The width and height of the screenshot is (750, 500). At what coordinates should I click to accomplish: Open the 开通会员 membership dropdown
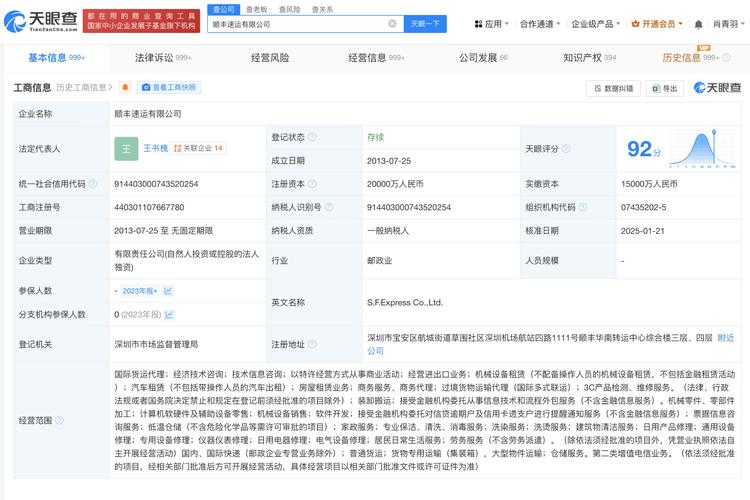(x=661, y=23)
